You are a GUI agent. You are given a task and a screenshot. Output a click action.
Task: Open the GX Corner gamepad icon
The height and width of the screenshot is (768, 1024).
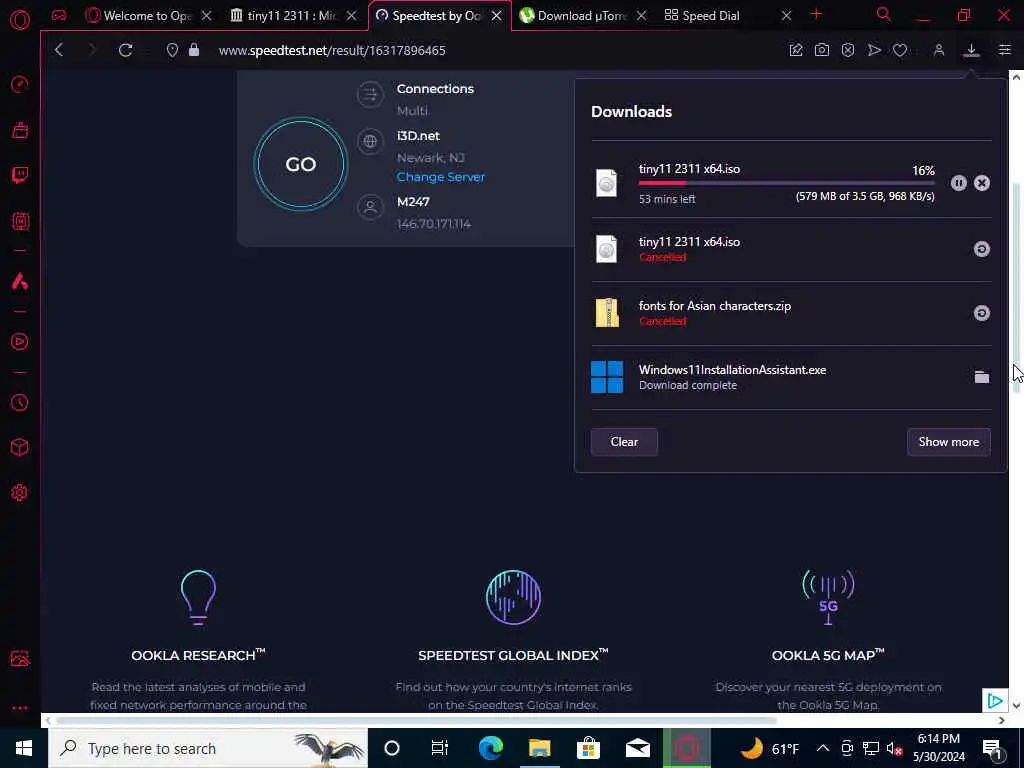tap(59, 16)
